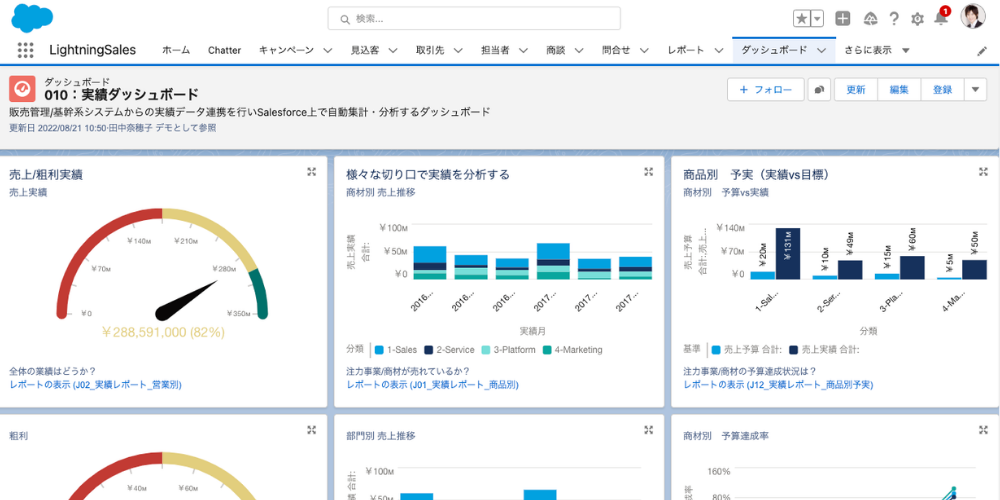Switch to the Chatter tab
This screenshot has height=500, width=1000.
point(224,50)
